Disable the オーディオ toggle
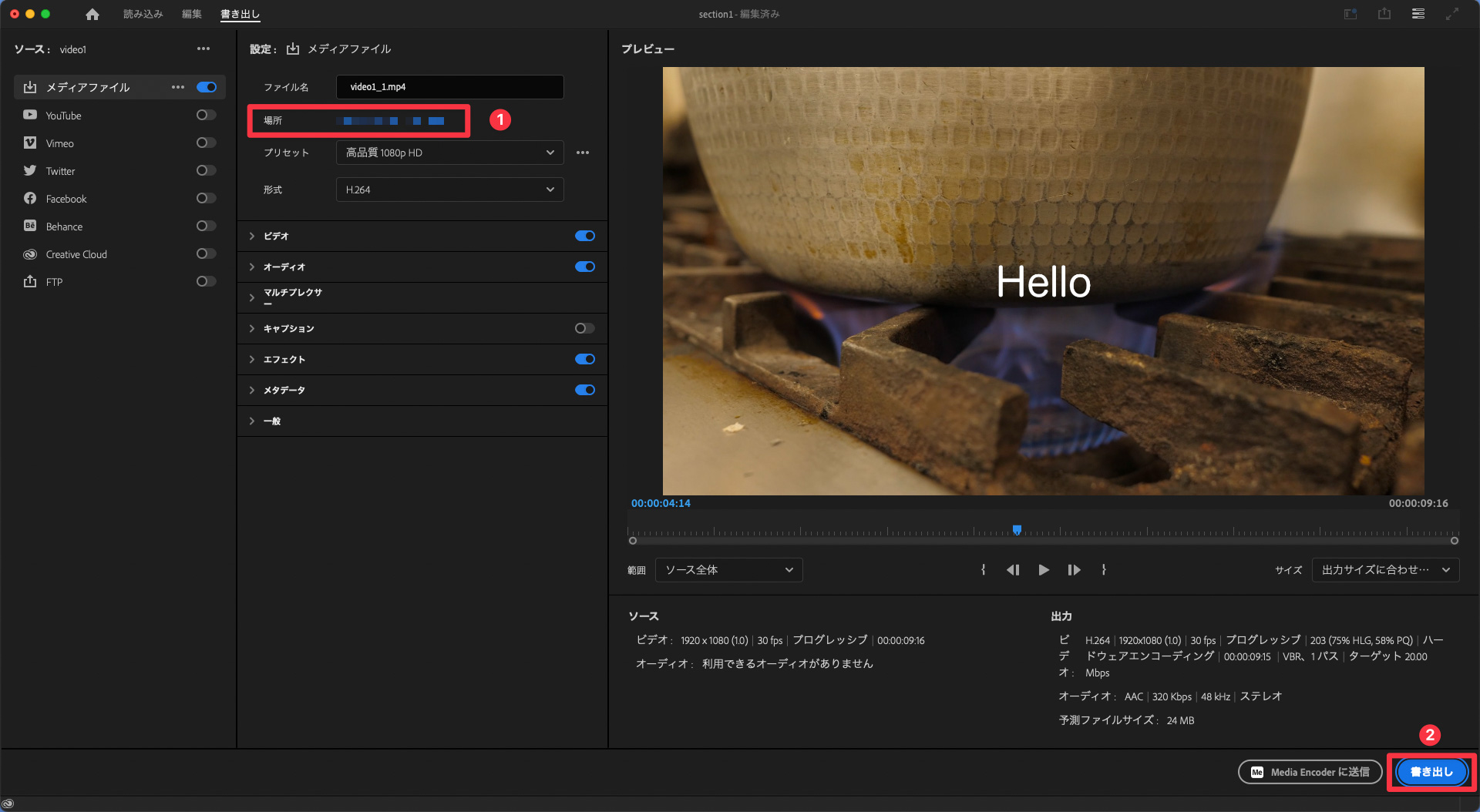Screen dimensions: 1480x812 coord(584,267)
